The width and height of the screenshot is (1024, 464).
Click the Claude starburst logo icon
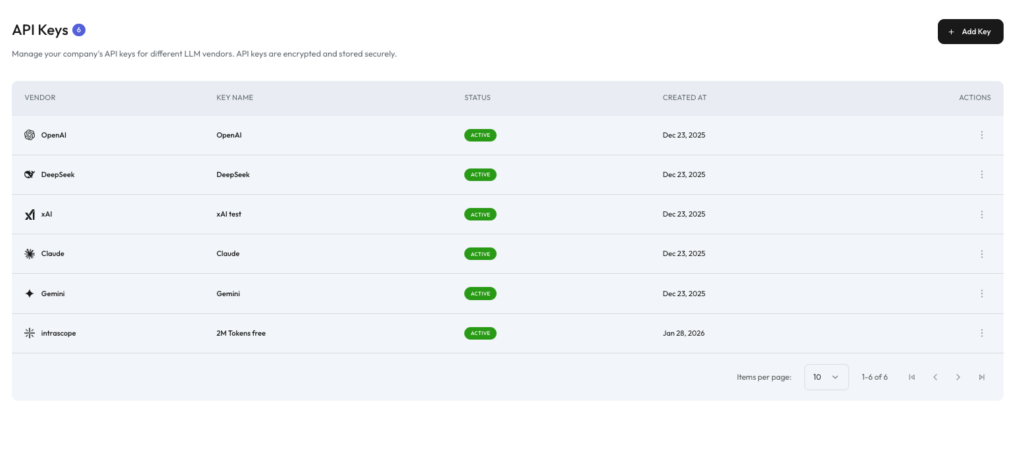(30, 254)
